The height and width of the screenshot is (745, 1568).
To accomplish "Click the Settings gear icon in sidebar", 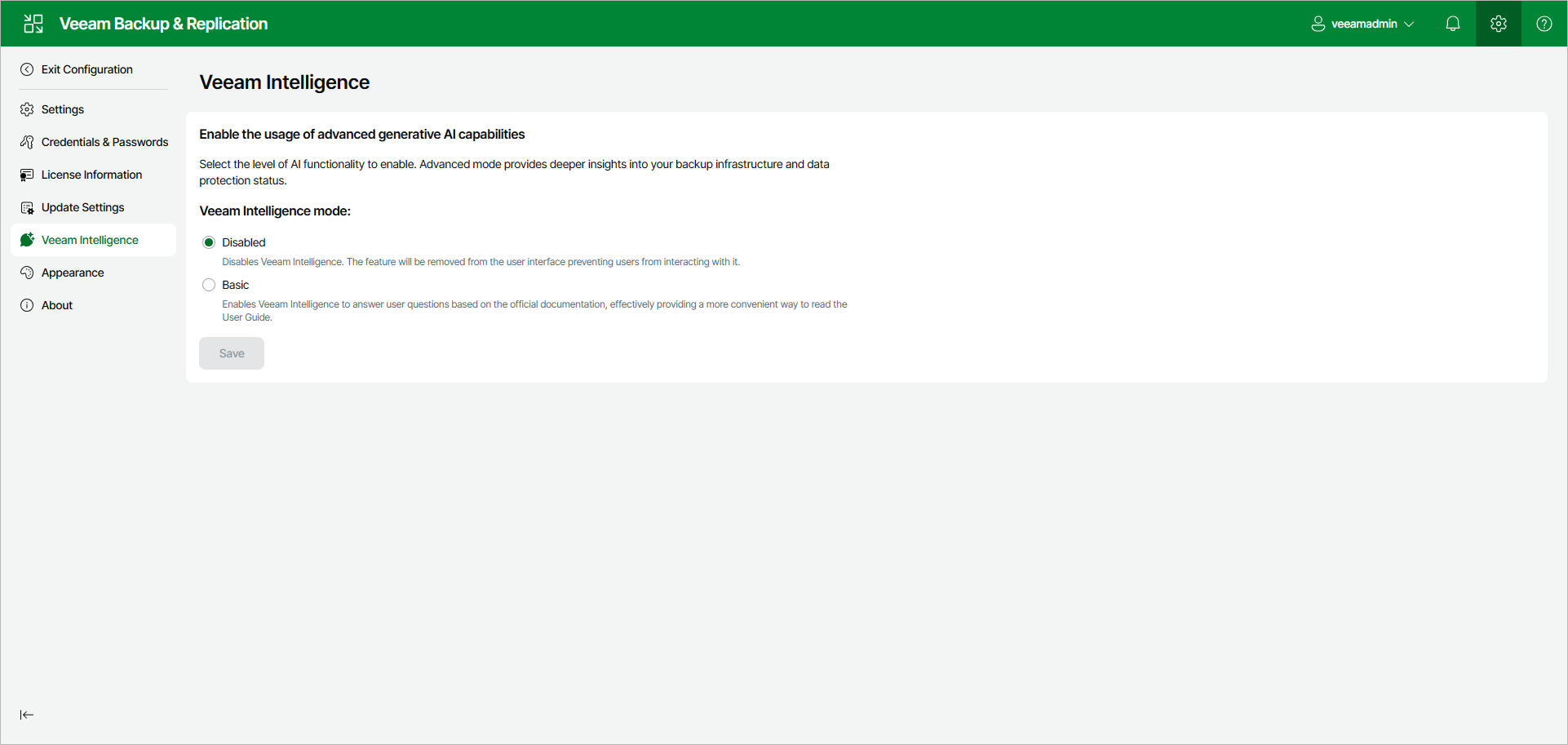I will [x=27, y=109].
